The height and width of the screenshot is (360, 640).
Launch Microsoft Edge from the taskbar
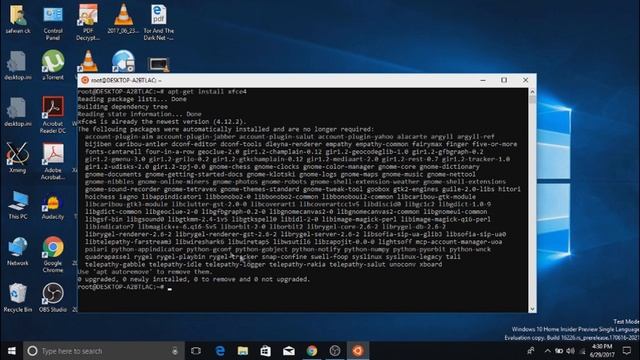click(x=220, y=351)
